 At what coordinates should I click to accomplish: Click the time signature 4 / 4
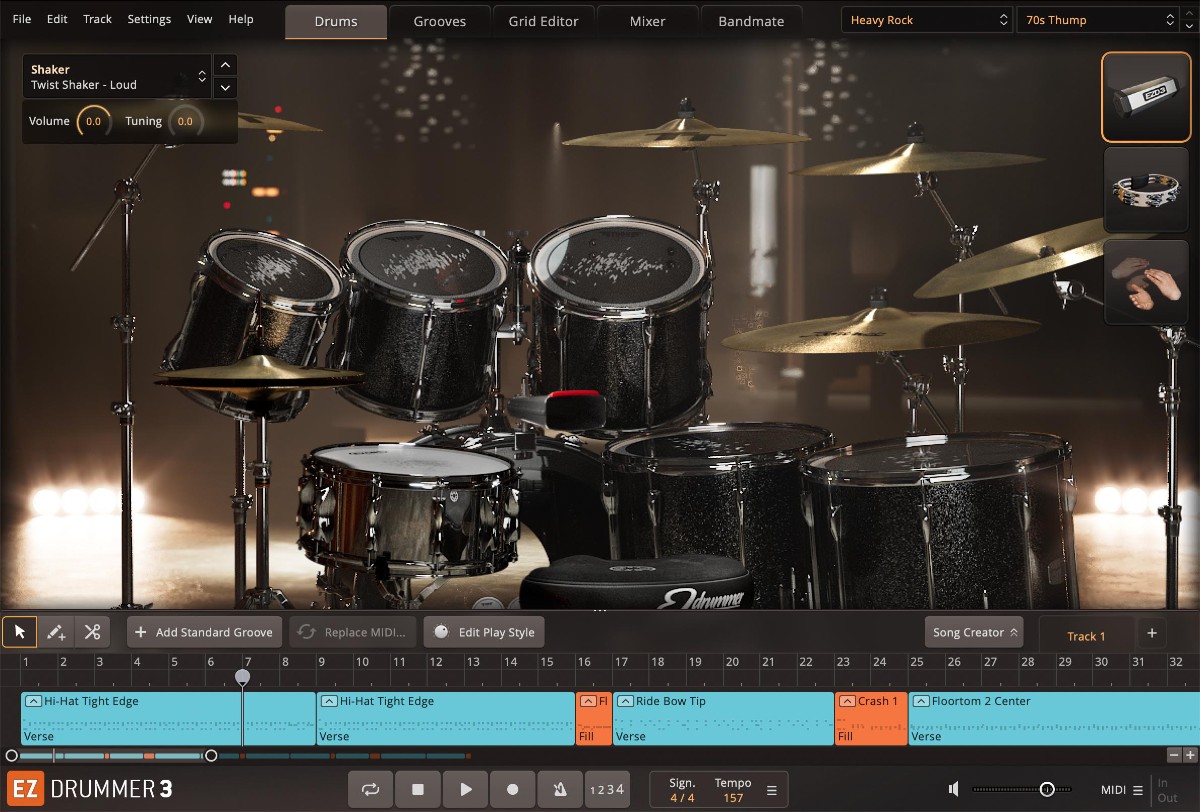(x=682, y=798)
